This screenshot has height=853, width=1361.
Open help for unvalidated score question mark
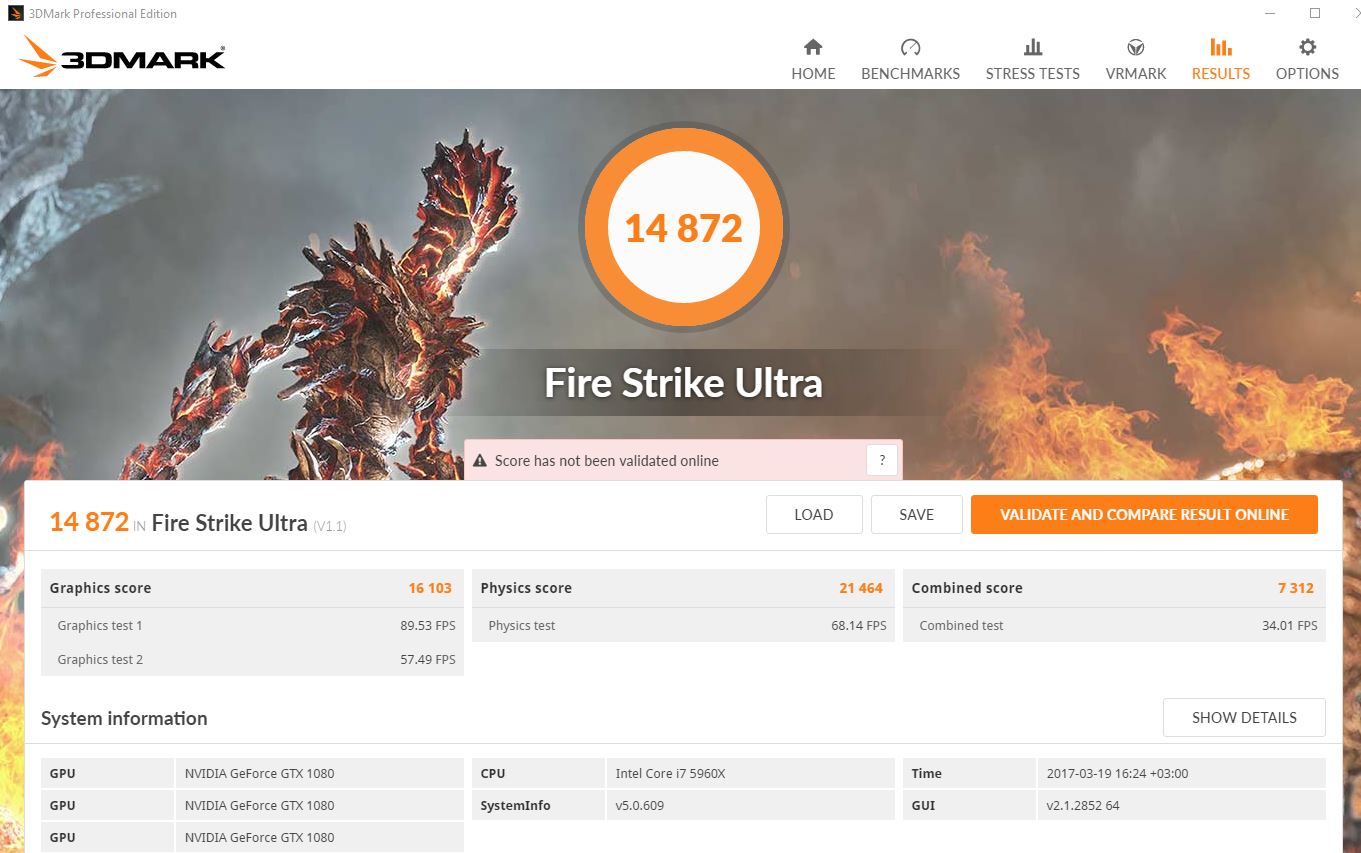pyautogui.click(x=882, y=461)
